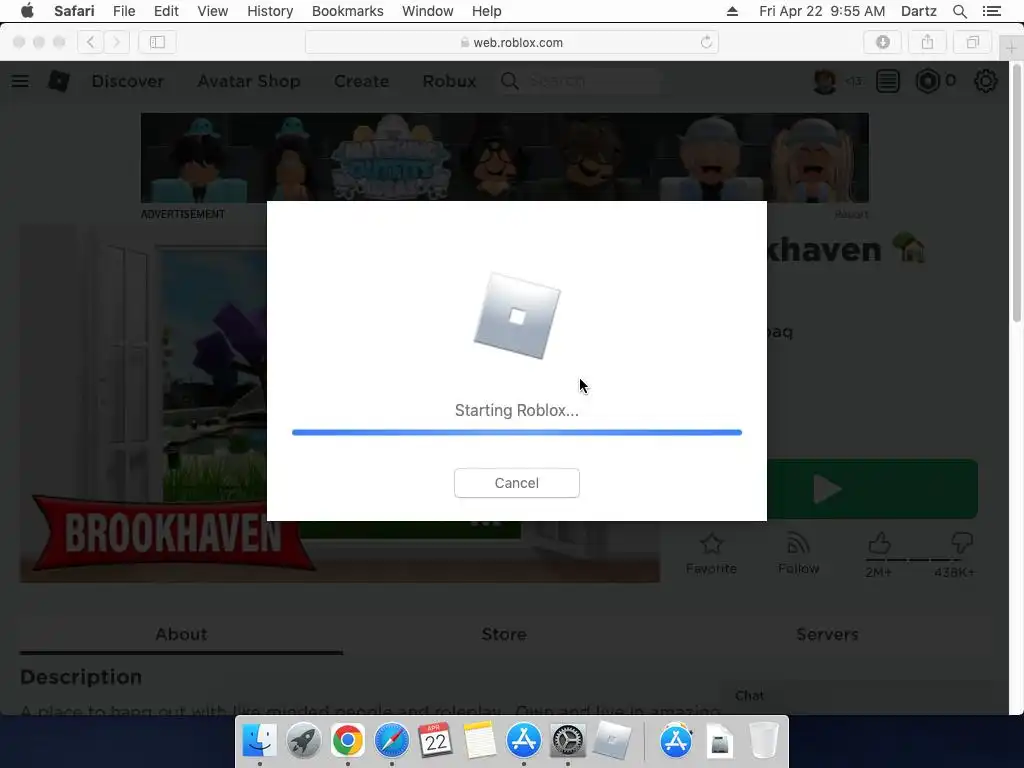1024x768 pixels.
Task: Click the Roblox logo in the loading dialog
Action: [x=517, y=316]
